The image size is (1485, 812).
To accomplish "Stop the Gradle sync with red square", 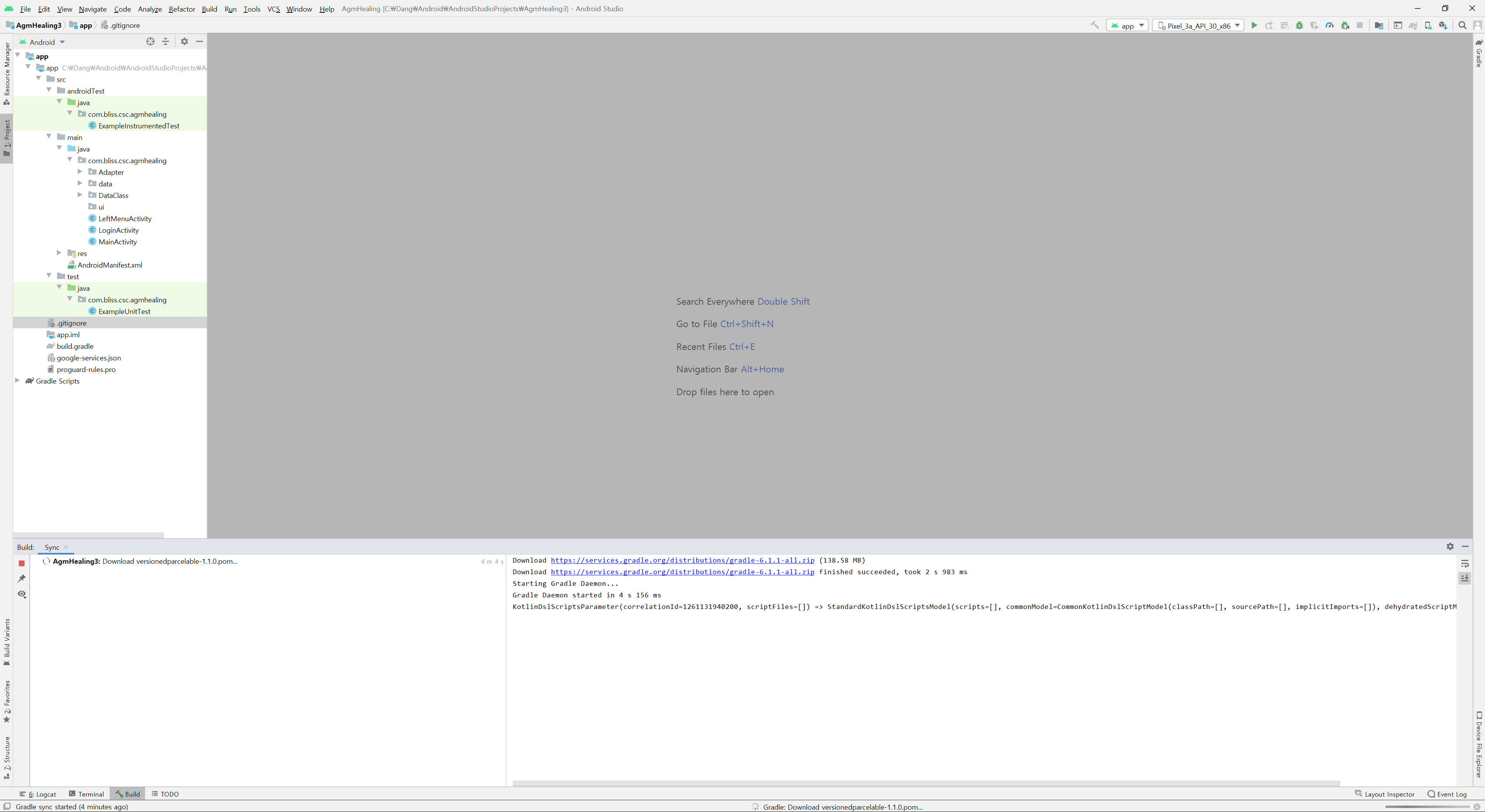I will [x=22, y=563].
